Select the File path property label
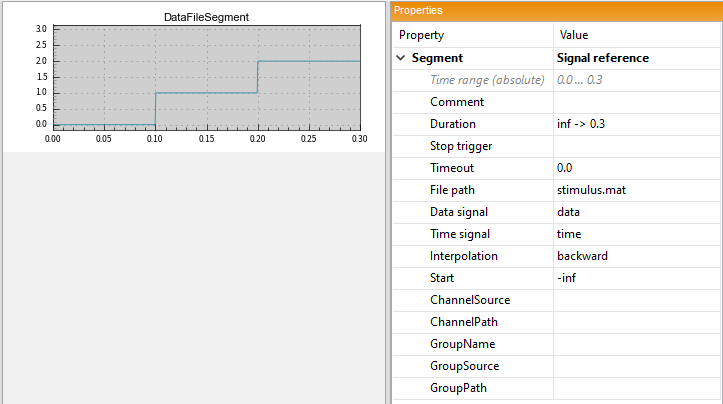 tap(452, 190)
